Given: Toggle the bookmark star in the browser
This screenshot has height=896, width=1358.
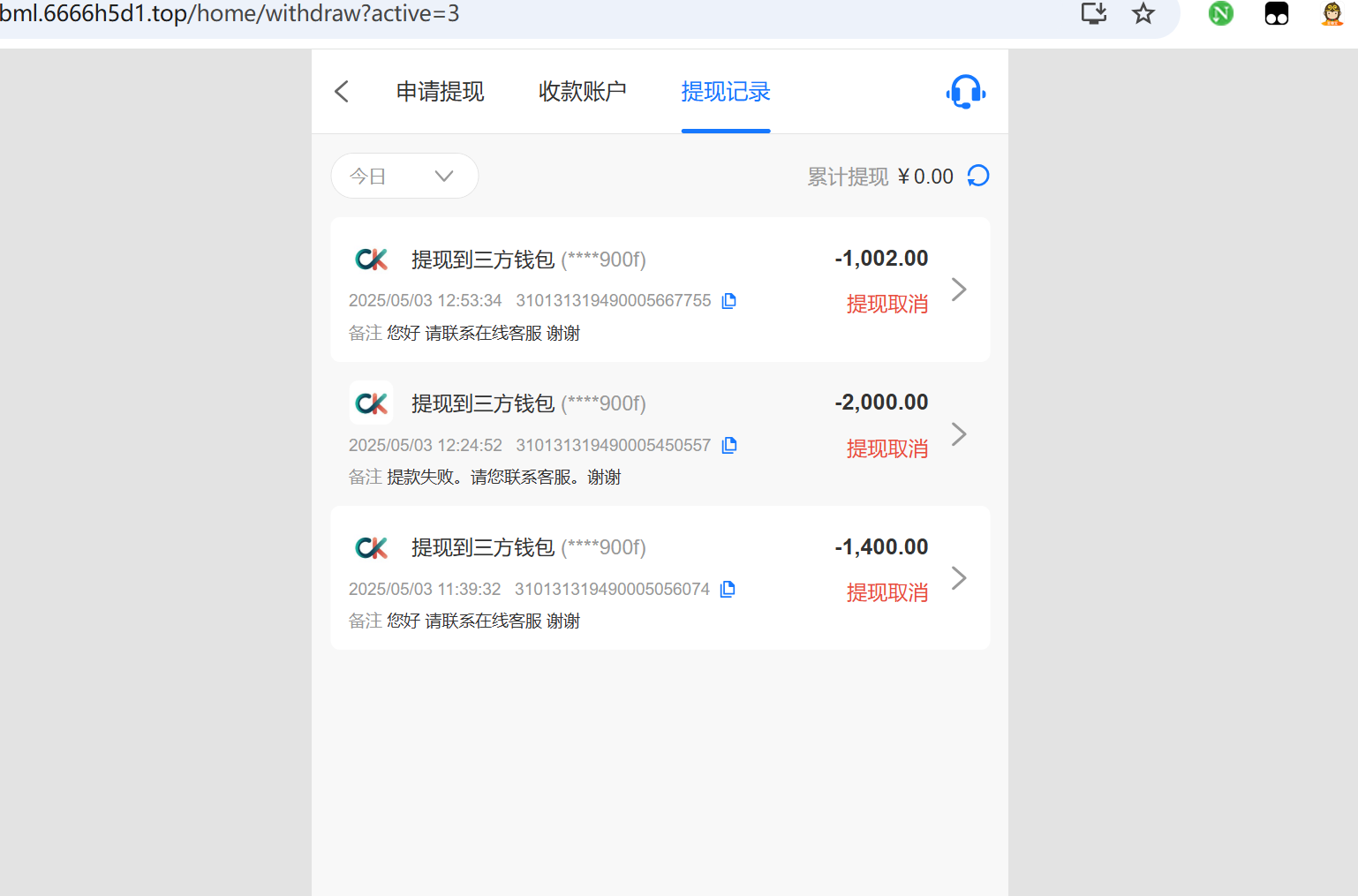Looking at the screenshot, I should [1143, 13].
